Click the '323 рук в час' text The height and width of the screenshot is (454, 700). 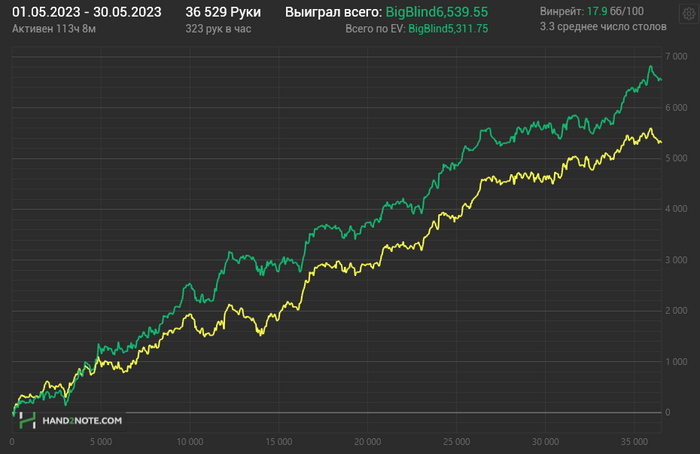click(x=218, y=29)
